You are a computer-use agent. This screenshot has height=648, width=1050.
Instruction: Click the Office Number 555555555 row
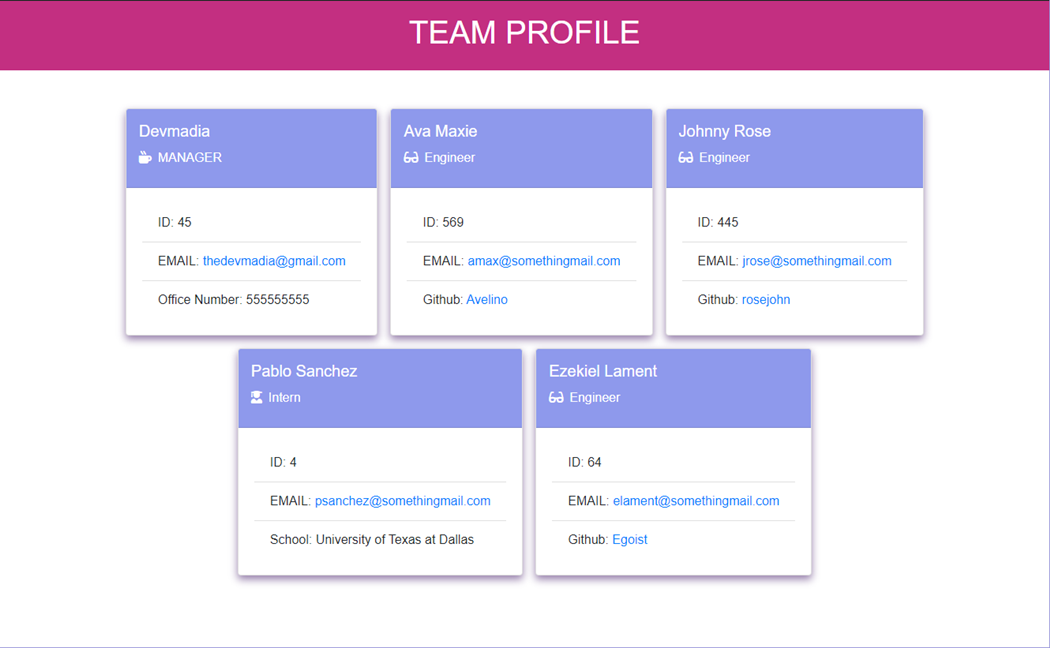point(233,300)
